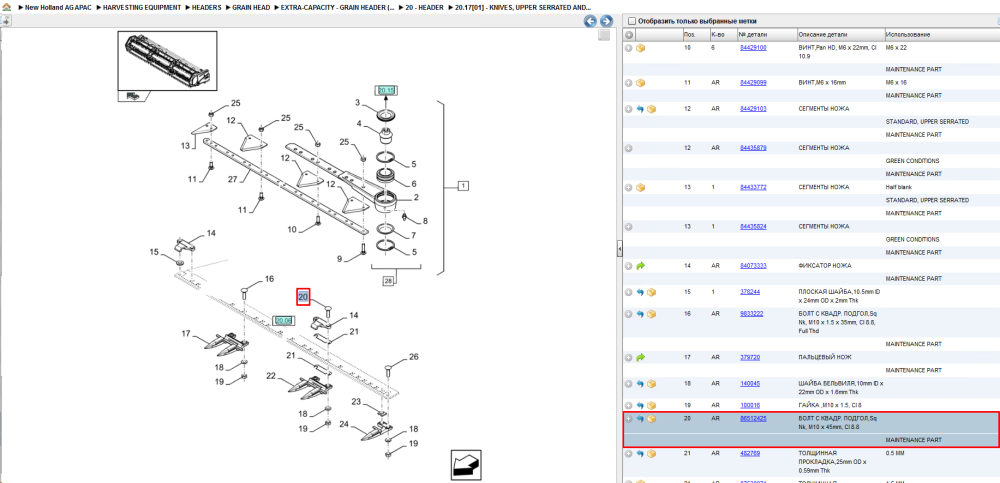1000x483 pixels.
Task: Click the 20.15 reference label in diagram
Action: click(386, 91)
